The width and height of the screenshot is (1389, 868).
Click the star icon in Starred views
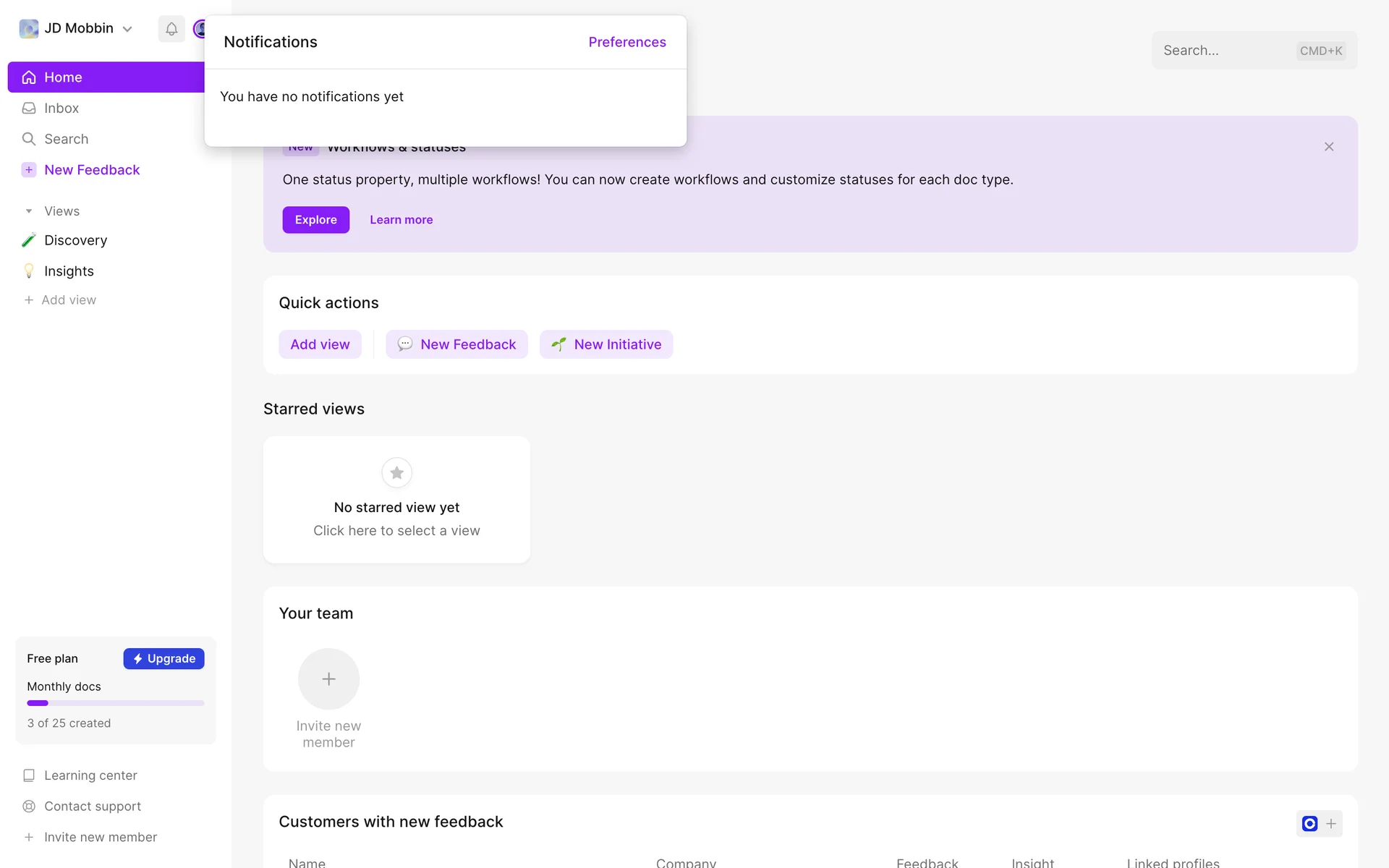(x=396, y=473)
